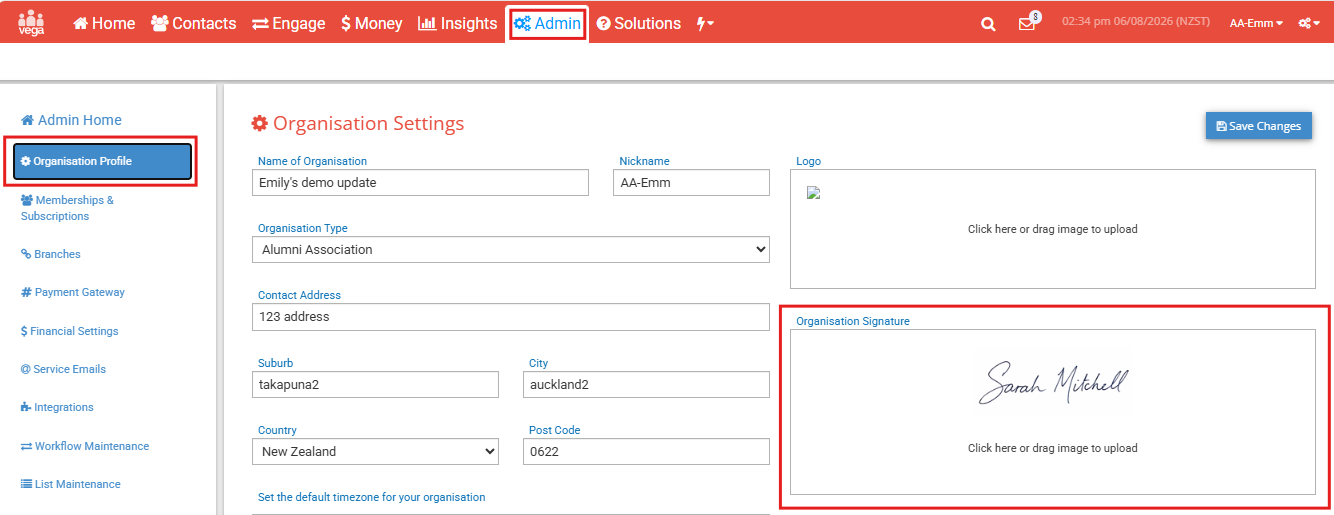Click the Sarah Mitchell signature image
The image size is (1334, 515).
click(x=1054, y=384)
